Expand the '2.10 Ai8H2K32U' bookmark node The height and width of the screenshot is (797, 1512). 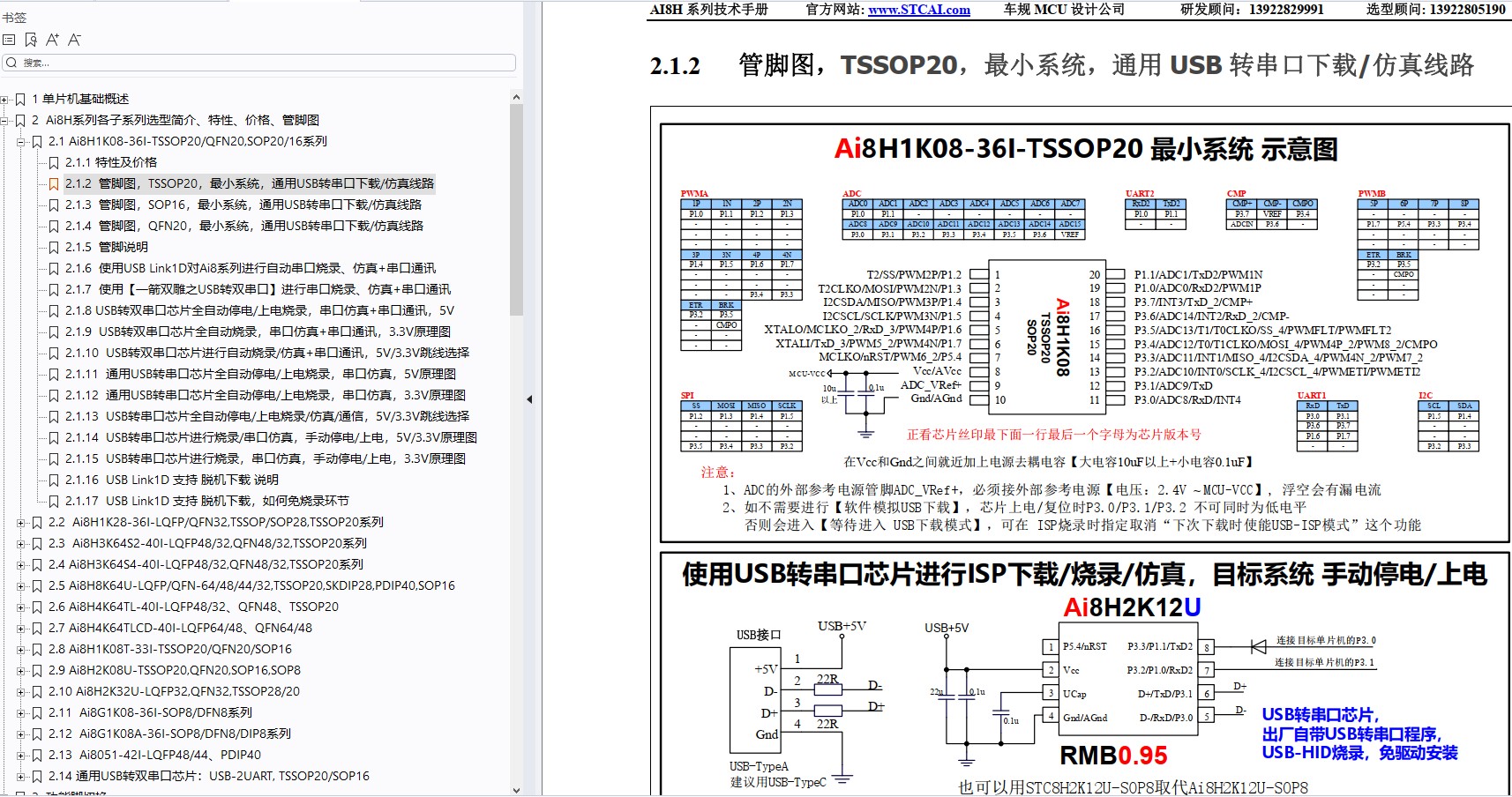21,692
